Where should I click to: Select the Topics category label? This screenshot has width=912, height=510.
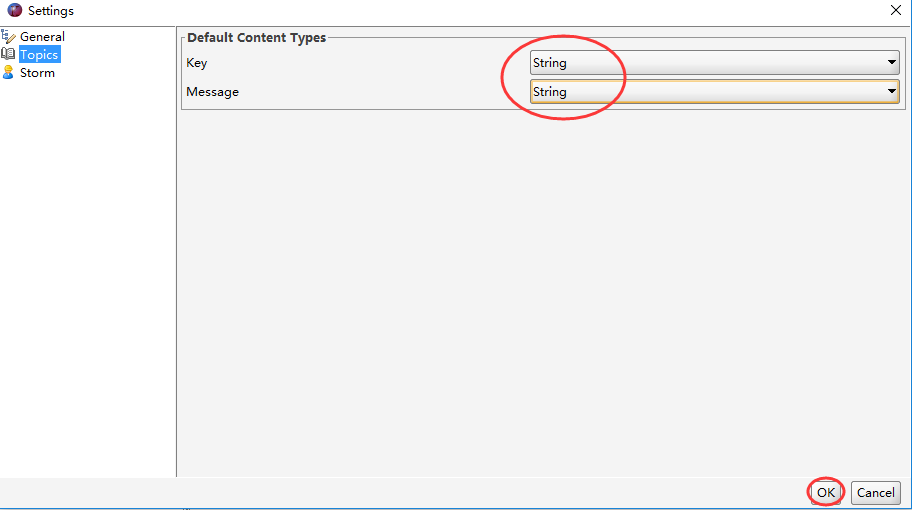39,55
